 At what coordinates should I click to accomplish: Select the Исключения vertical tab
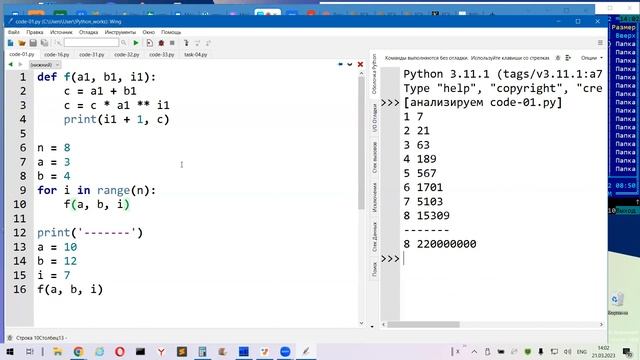pyautogui.click(x=374, y=197)
